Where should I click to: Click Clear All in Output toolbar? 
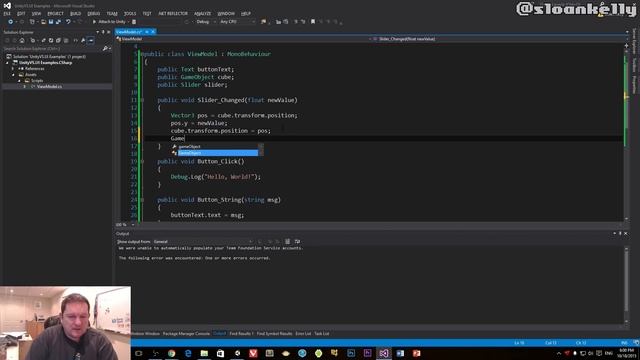click(288, 242)
